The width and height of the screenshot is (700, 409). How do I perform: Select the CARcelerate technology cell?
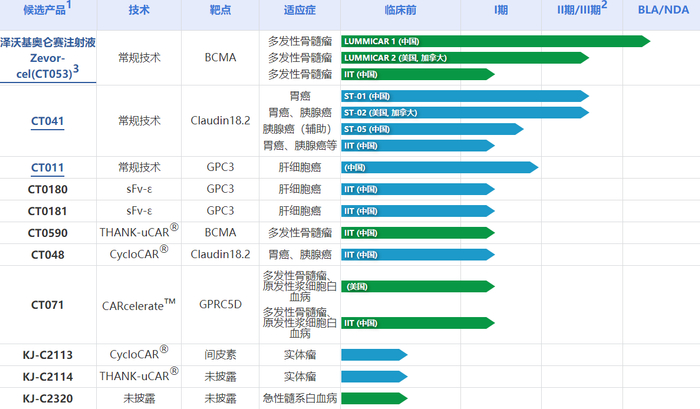tap(139, 305)
